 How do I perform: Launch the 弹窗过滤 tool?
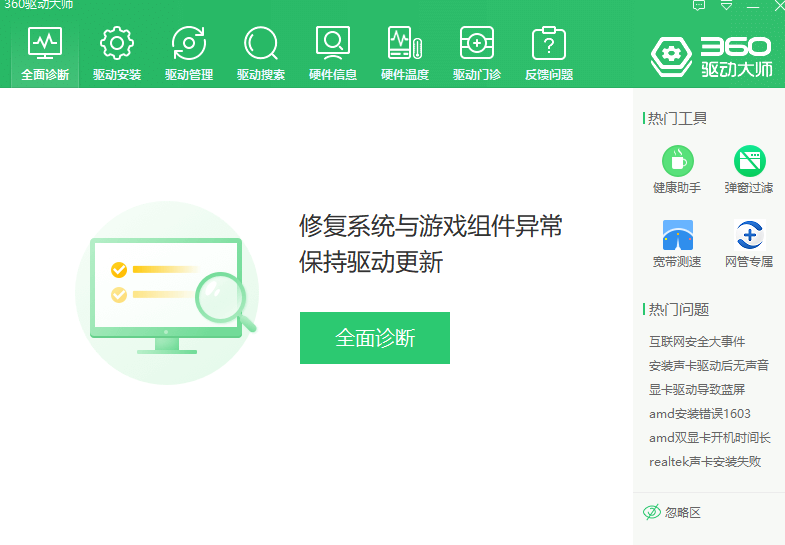click(x=749, y=161)
